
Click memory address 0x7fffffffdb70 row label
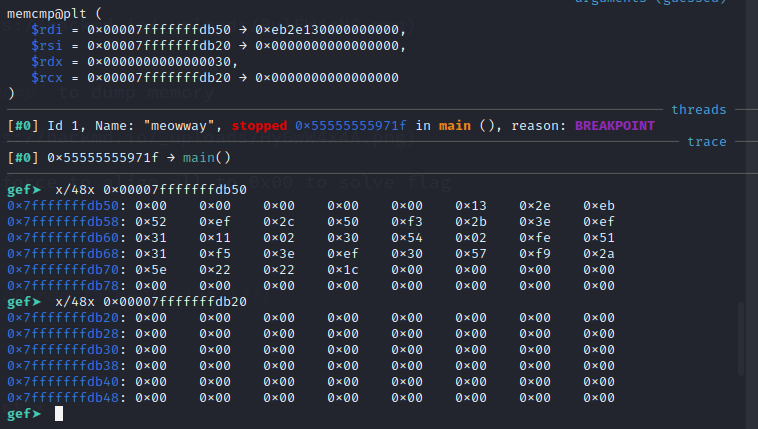(x=65, y=269)
